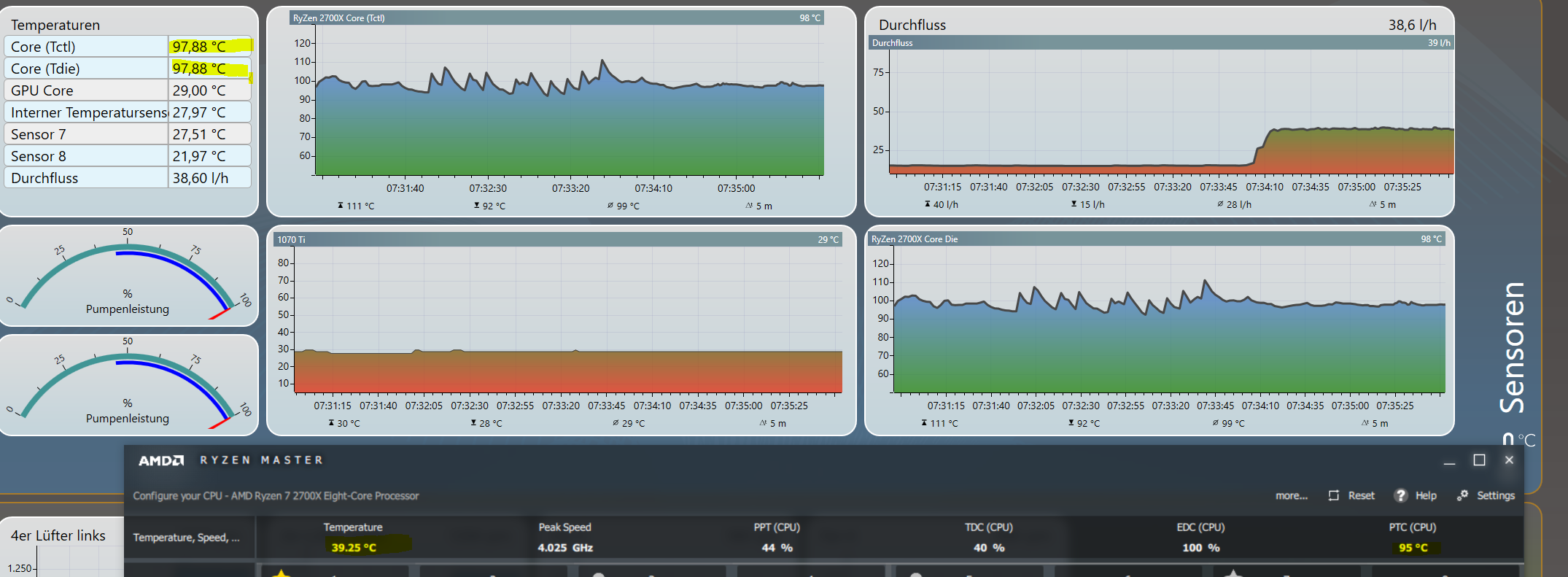The height and width of the screenshot is (577, 1568).
Task: Click the Durchfluss chart header bar
Action: click(1161, 42)
